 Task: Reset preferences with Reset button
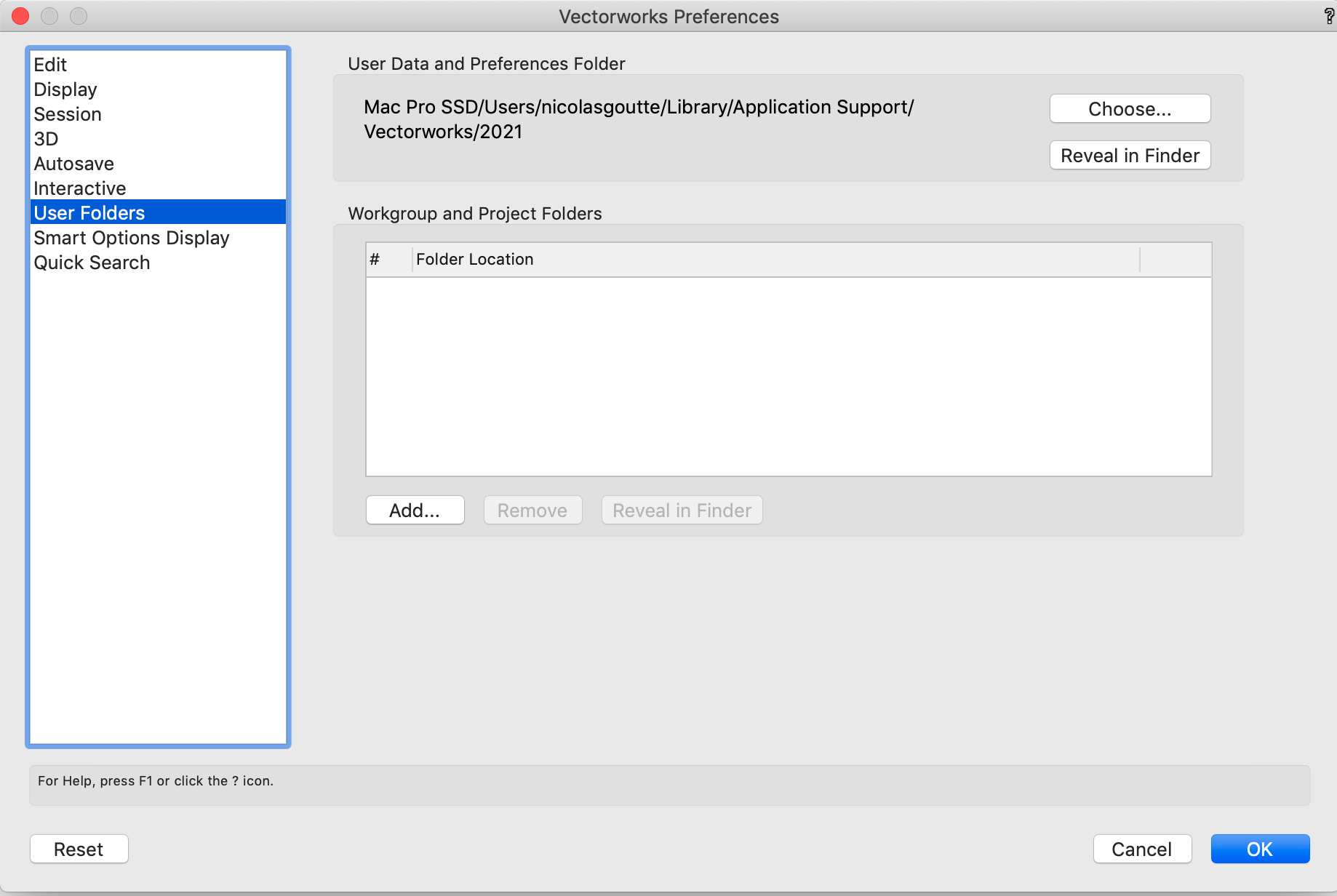pos(79,849)
